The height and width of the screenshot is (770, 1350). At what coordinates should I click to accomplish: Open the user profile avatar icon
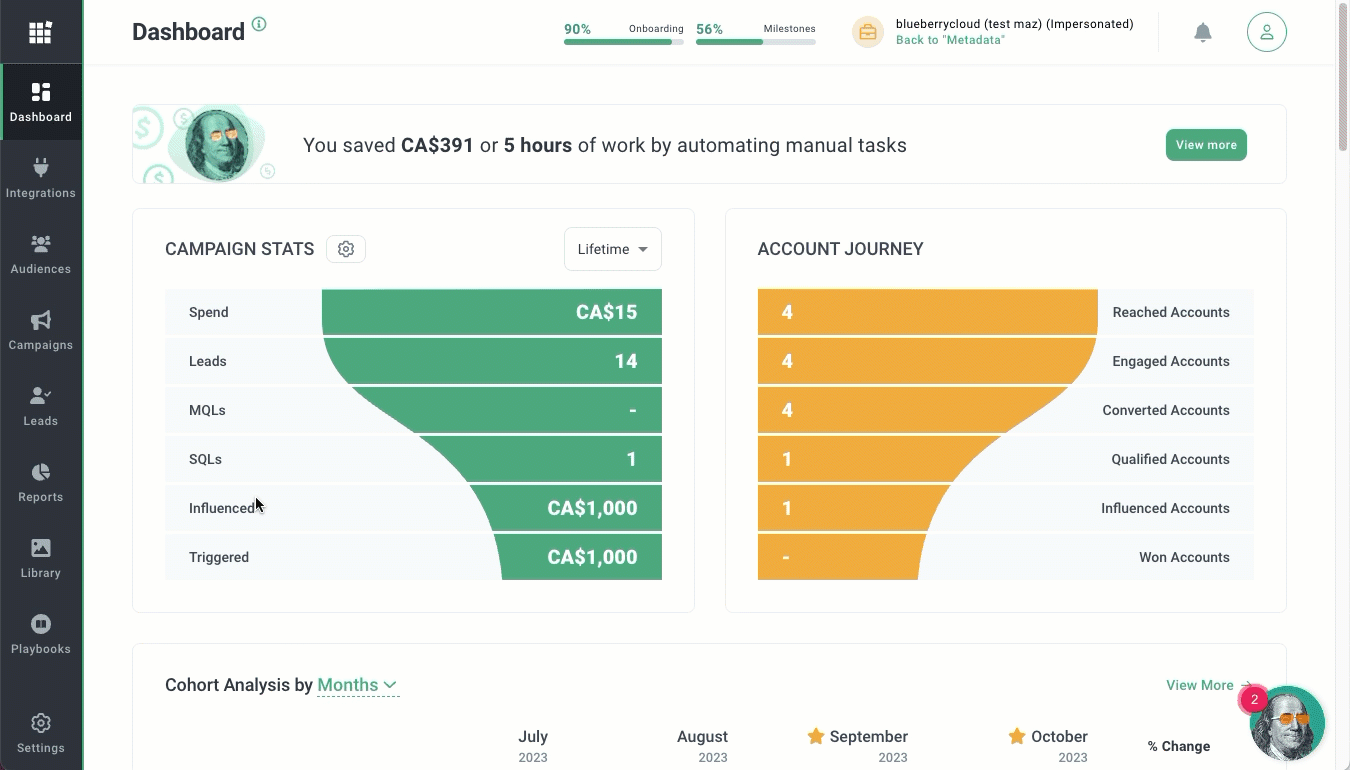[1266, 33]
